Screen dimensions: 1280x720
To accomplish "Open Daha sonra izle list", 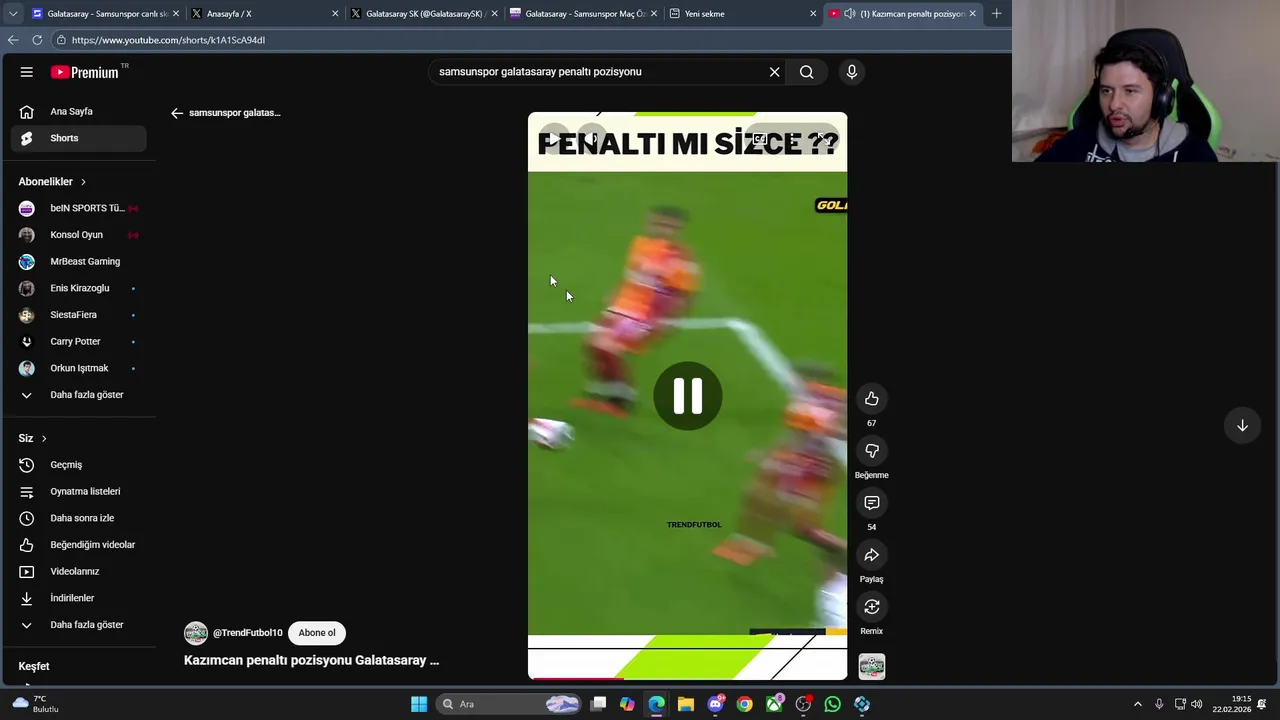I will 78,518.
